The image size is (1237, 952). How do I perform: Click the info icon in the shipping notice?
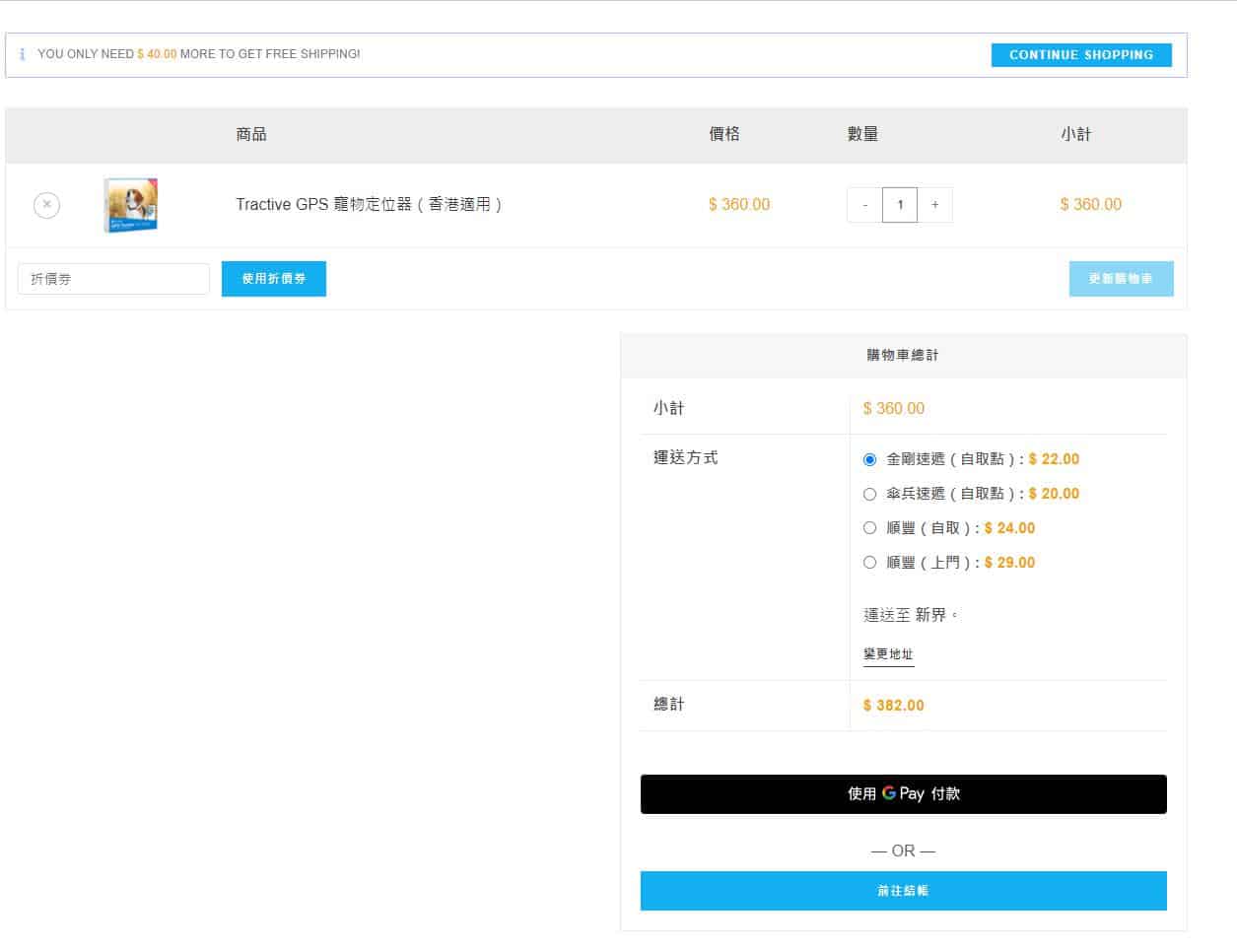click(x=23, y=54)
